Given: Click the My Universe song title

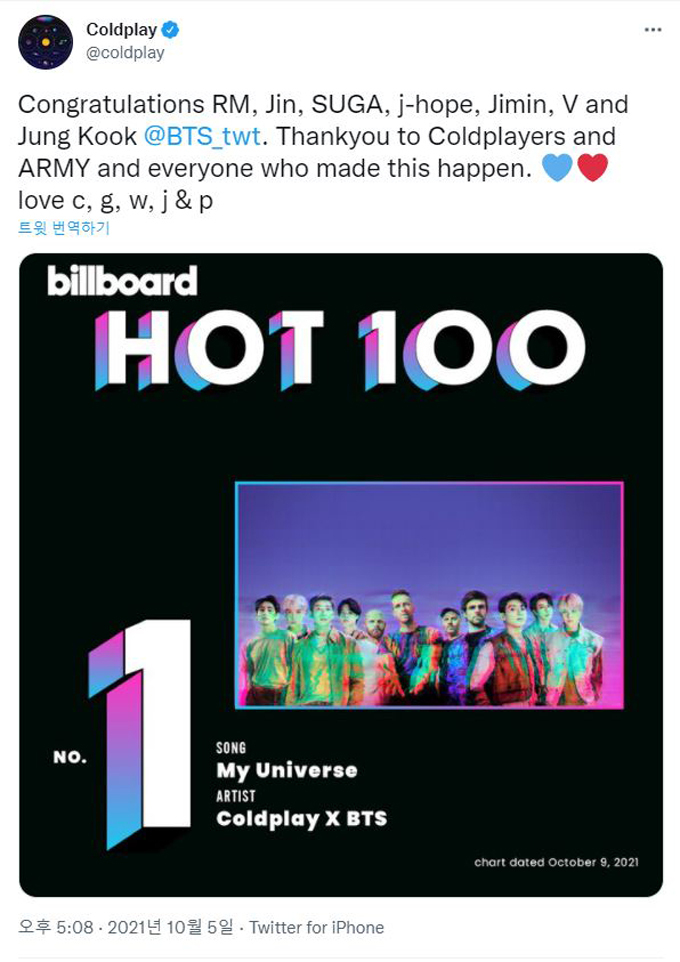Looking at the screenshot, I should [286, 771].
